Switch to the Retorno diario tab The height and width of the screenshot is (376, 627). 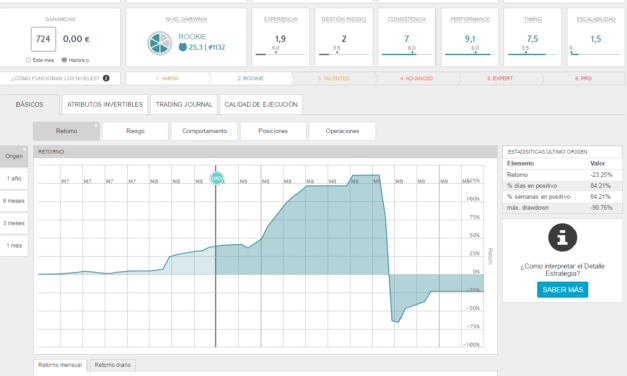click(x=113, y=365)
